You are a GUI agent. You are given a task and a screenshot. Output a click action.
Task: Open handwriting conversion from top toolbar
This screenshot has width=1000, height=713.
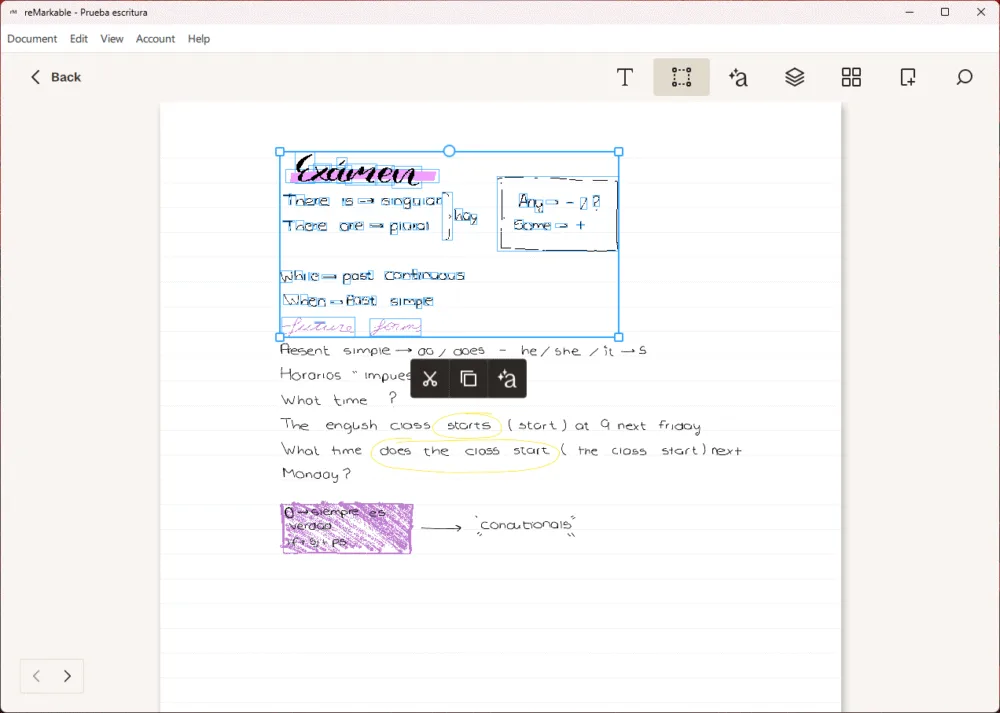[738, 77]
